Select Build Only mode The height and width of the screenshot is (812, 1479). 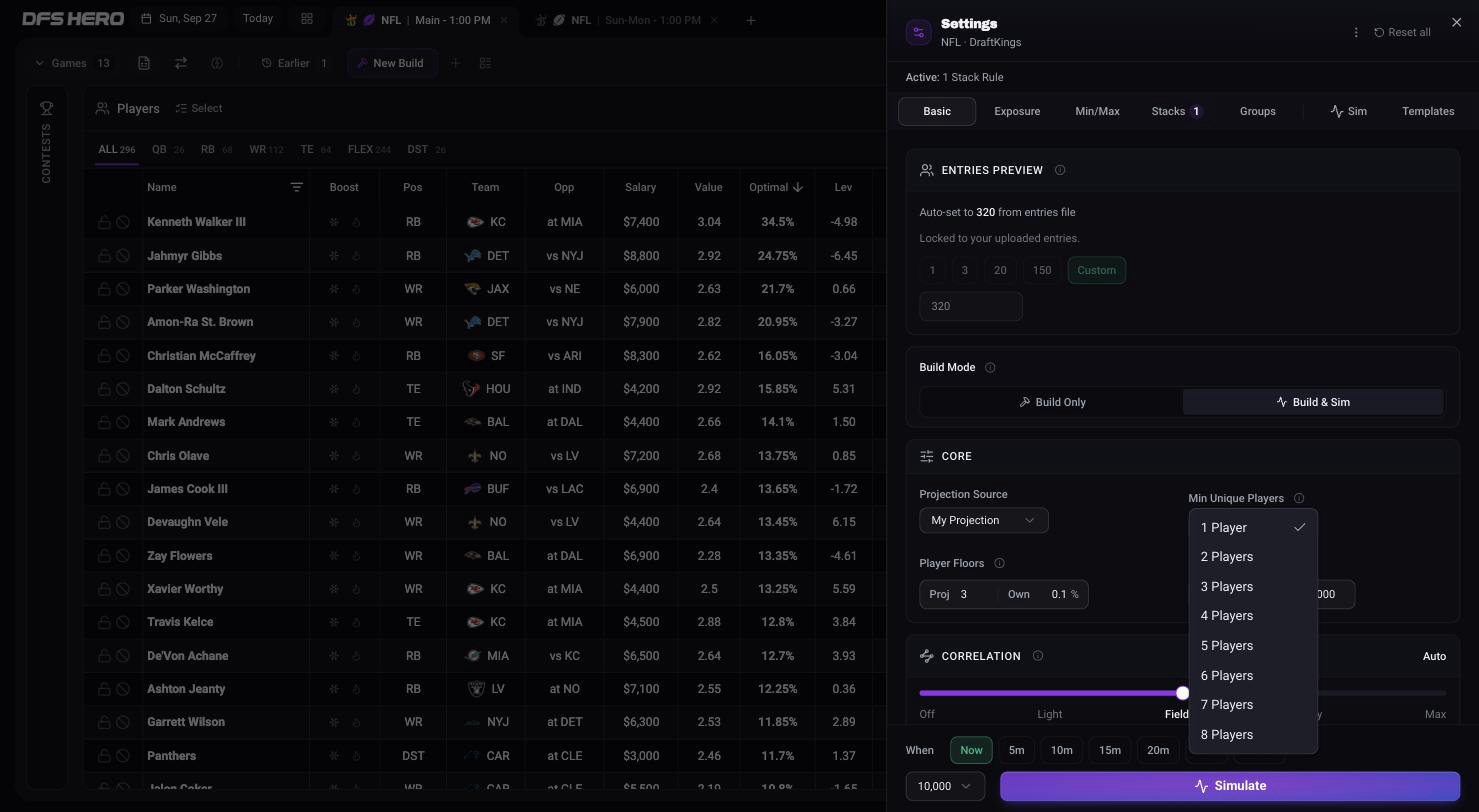[1052, 402]
